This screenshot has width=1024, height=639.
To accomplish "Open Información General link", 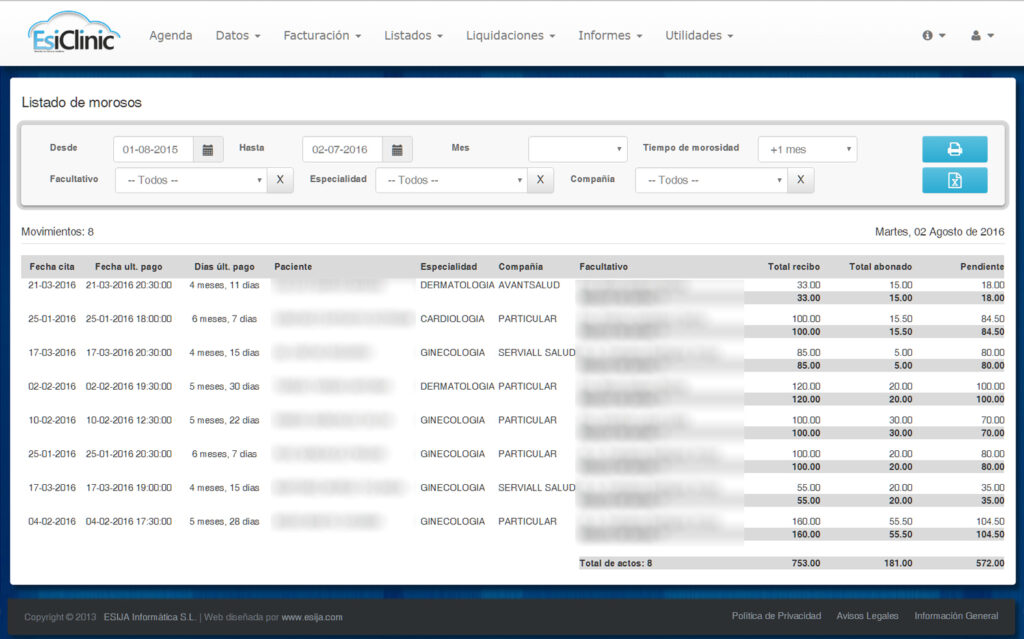I will 956,615.
